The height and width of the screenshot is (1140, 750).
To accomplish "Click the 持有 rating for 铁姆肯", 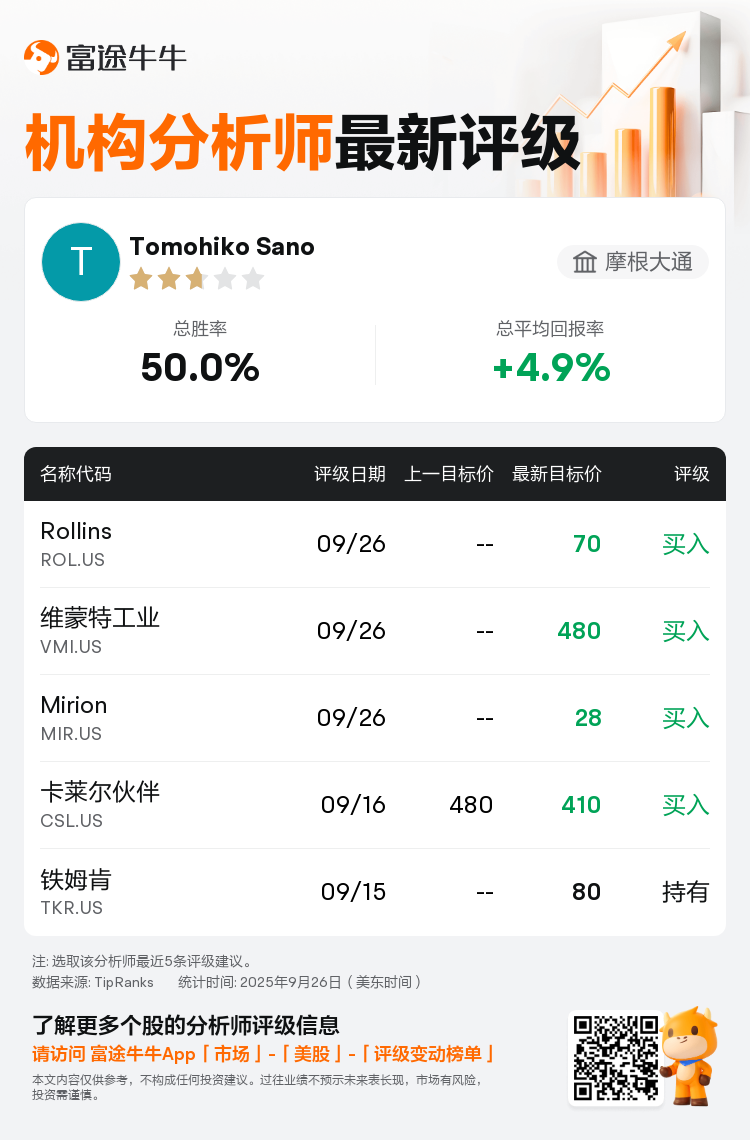I will pos(685,892).
